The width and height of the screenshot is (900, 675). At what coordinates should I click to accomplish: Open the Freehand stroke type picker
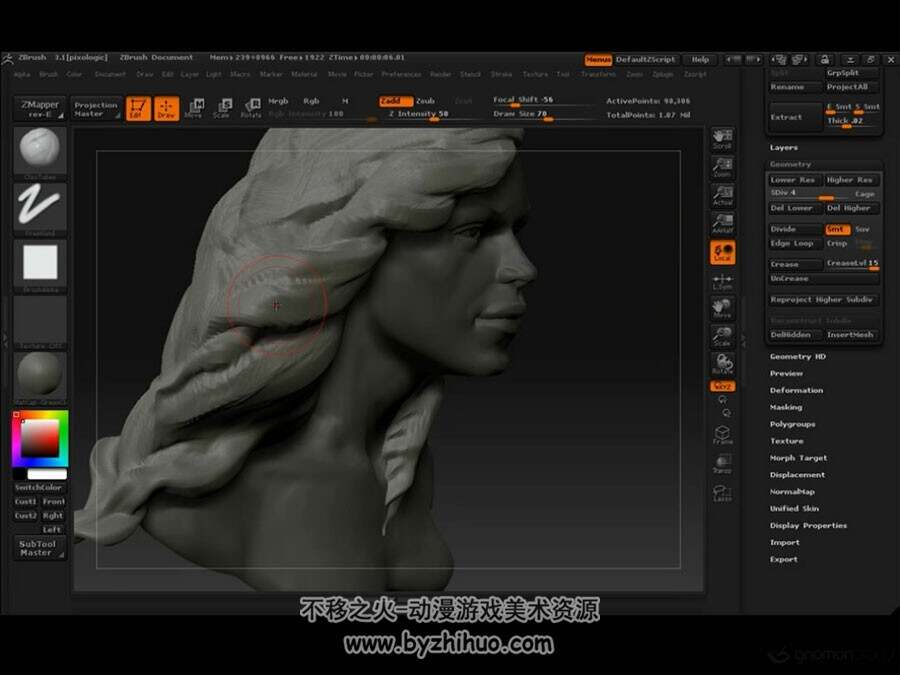click(x=40, y=206)
